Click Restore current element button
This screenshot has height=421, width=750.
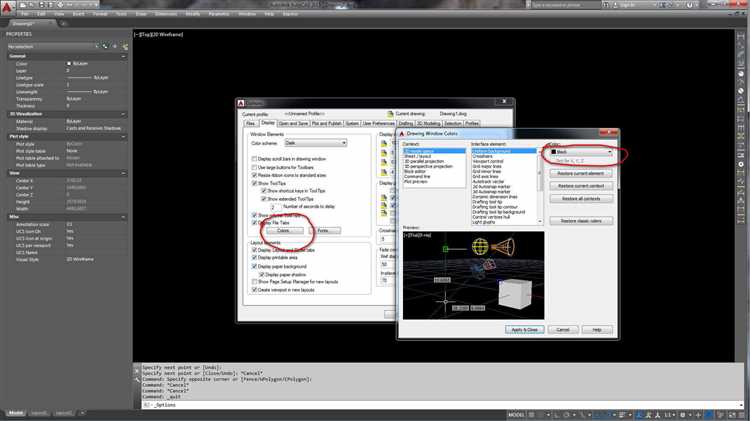581,173
